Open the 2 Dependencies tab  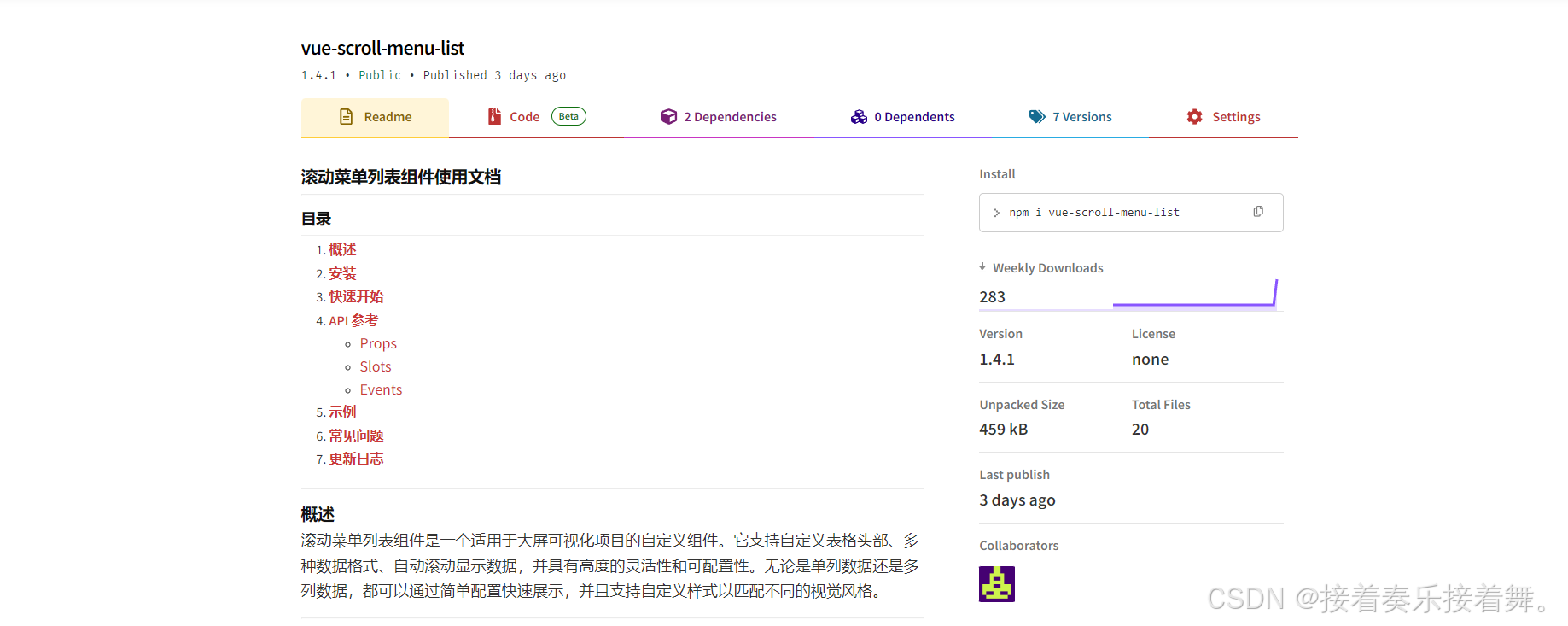pyautogui.click(x=718, y=117)
